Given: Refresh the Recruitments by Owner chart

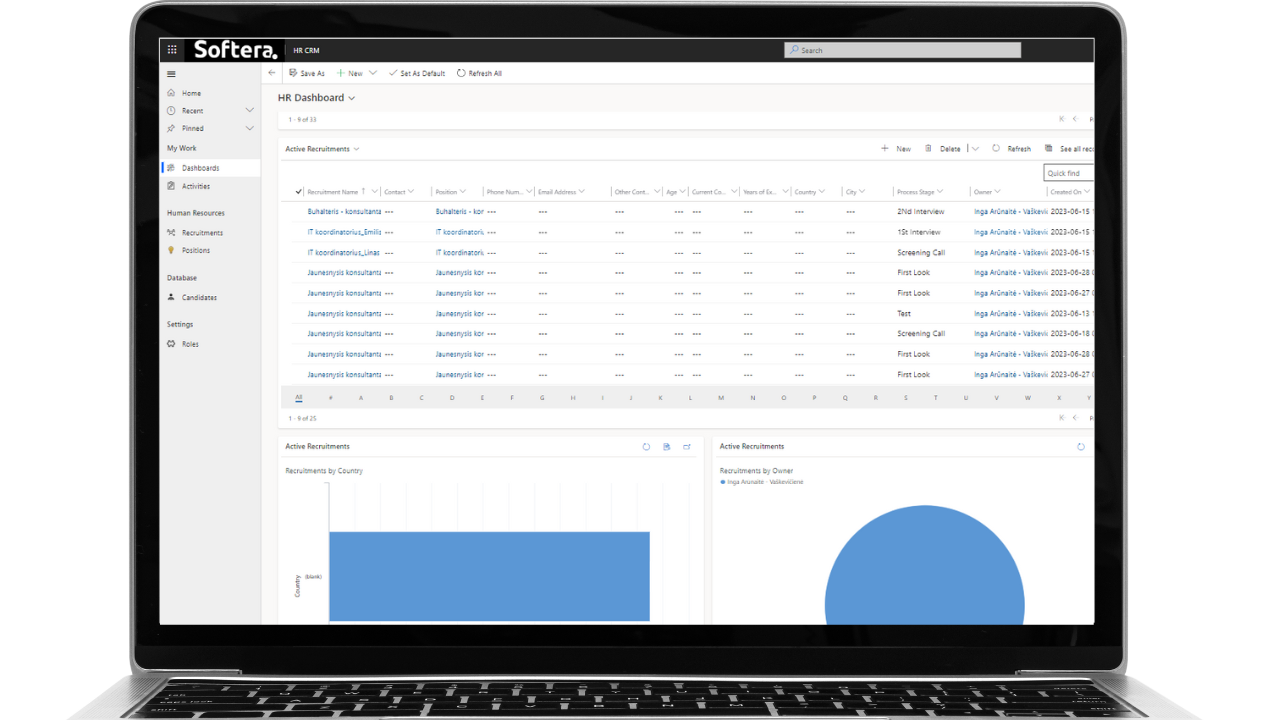Looking at the screenshot, I should [x=1080, y=447].
